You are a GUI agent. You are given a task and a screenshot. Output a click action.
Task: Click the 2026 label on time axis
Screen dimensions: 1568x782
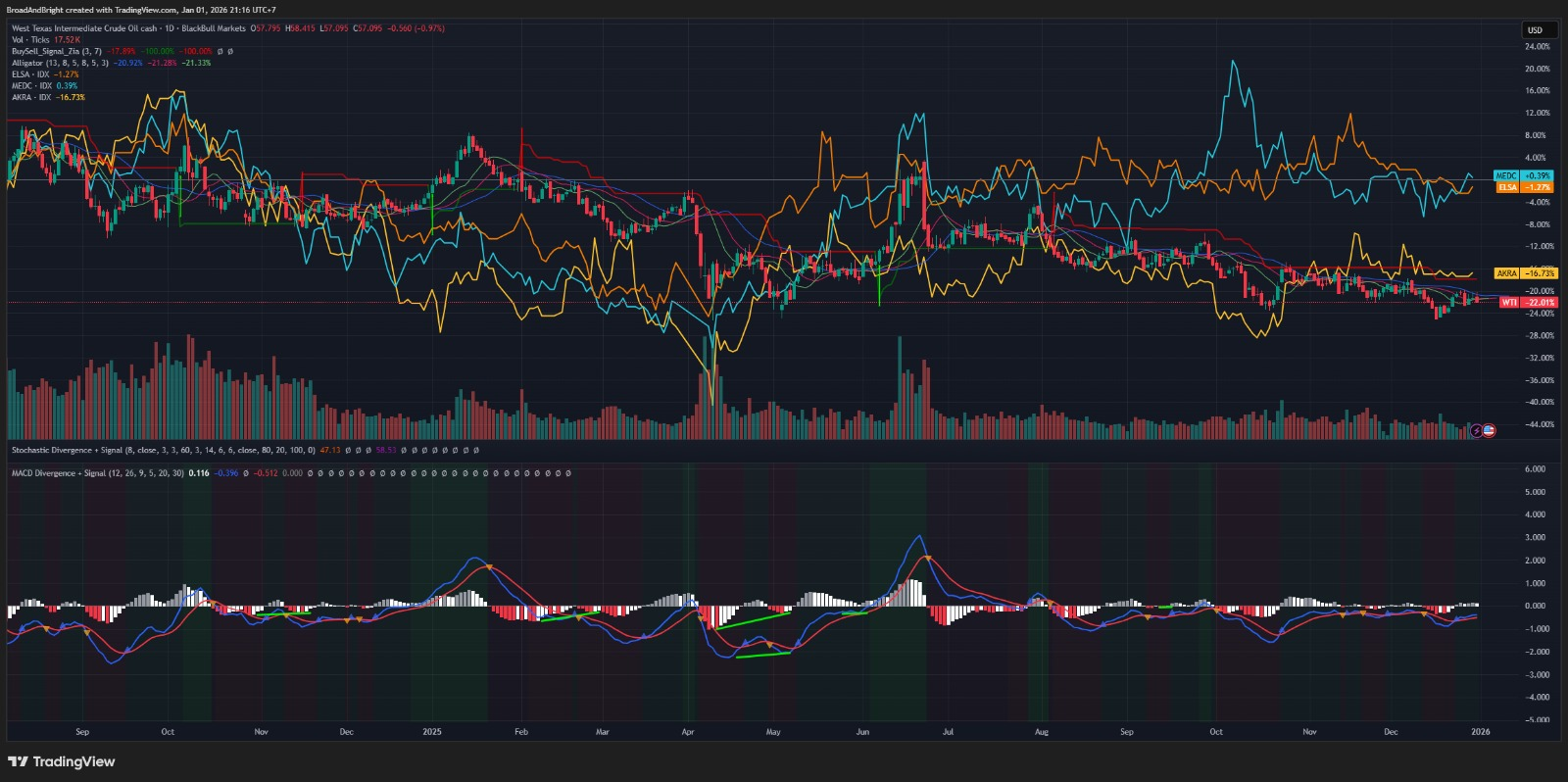coord(1481,732)
